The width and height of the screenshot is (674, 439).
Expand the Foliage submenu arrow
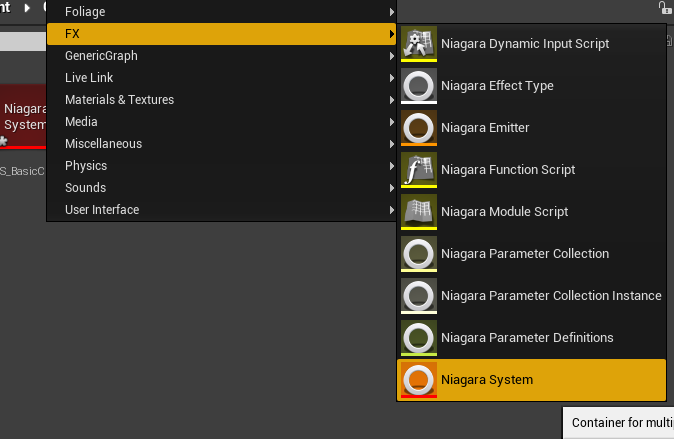[392, 12]
